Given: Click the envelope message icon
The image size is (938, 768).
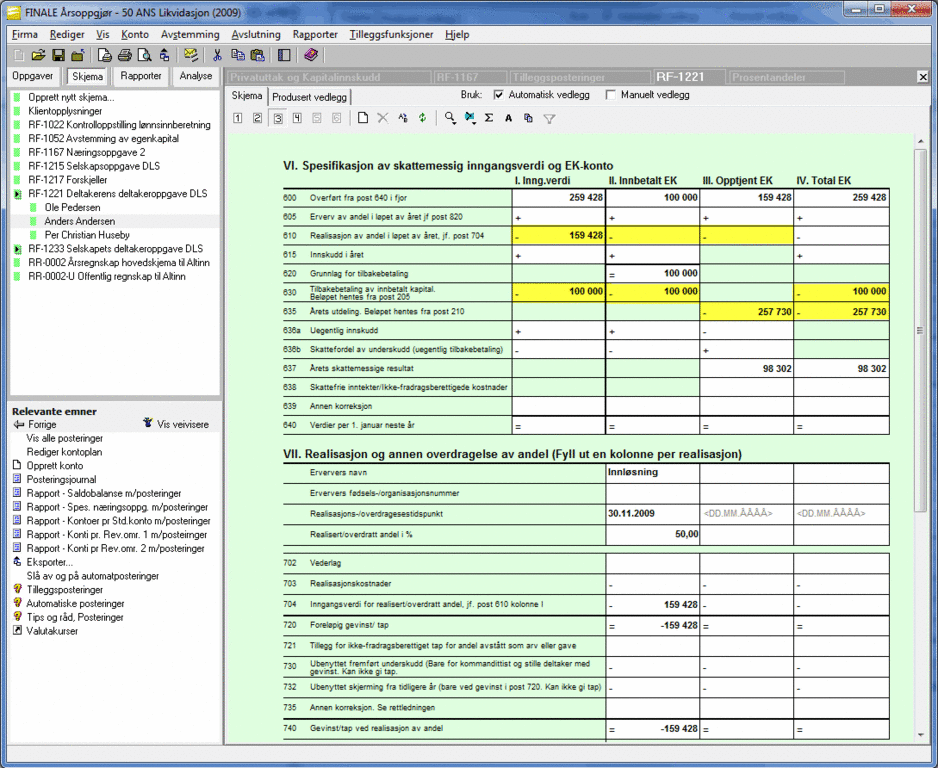Looking at the screenshot, I should coord(191,56).
